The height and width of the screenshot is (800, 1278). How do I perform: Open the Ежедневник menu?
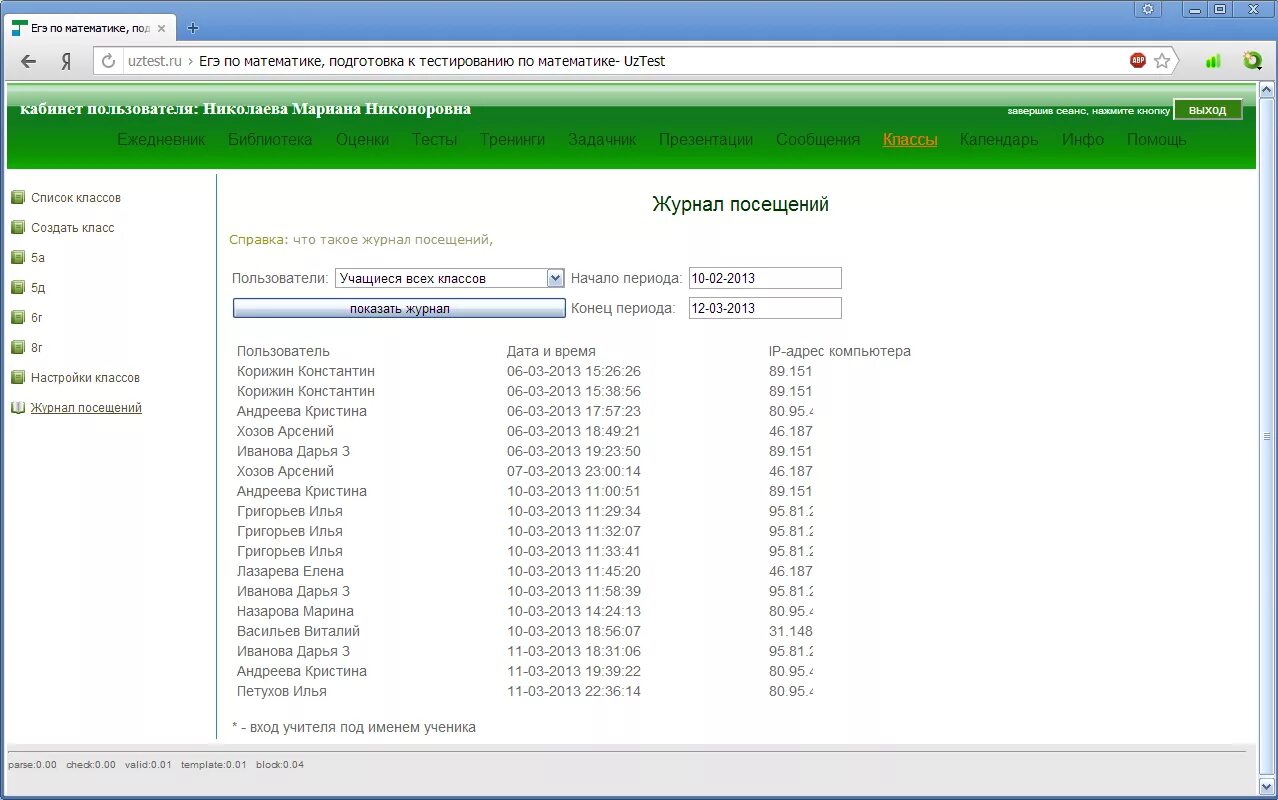(x=161, y=140)
